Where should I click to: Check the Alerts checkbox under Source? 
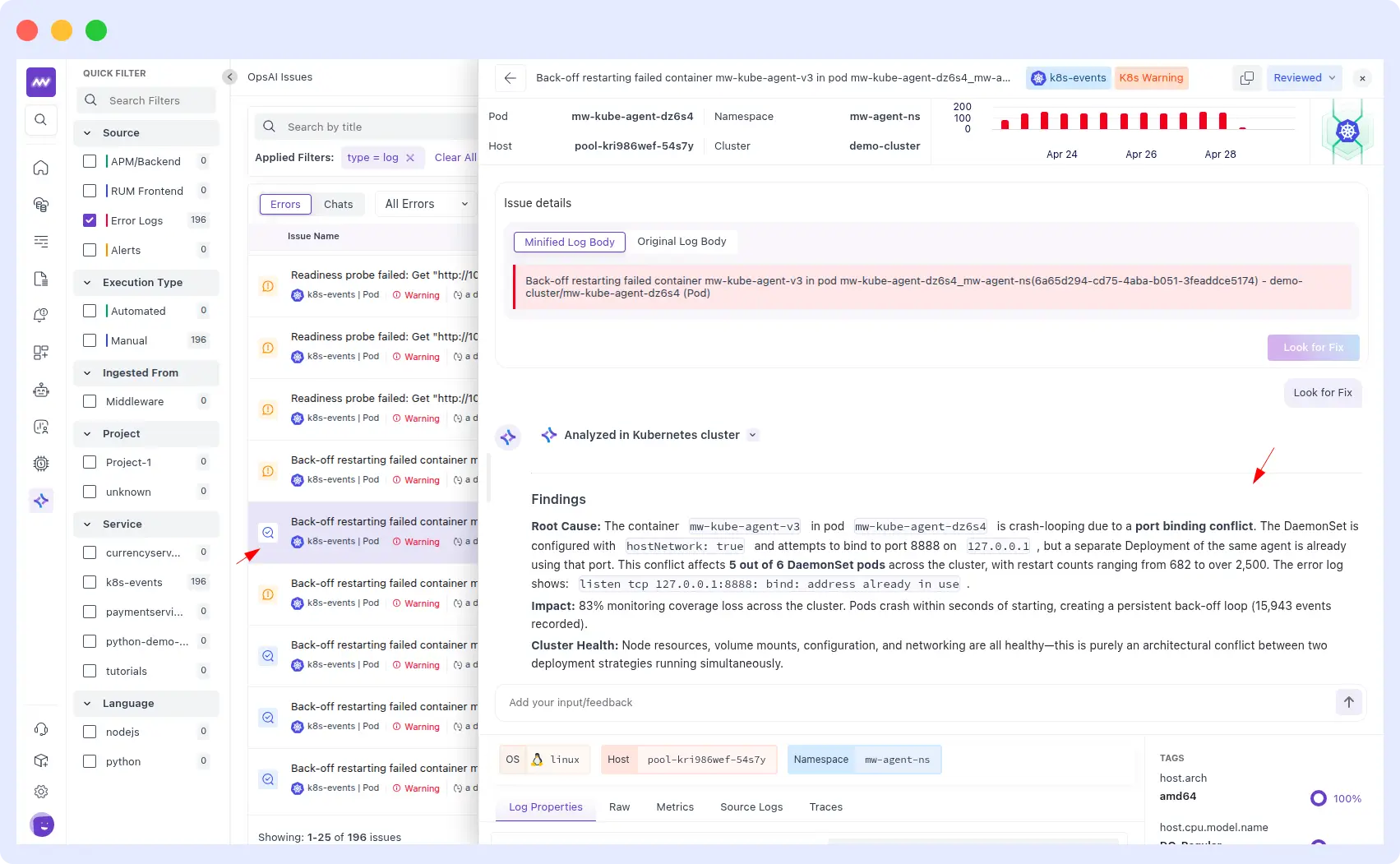[90, 249]
